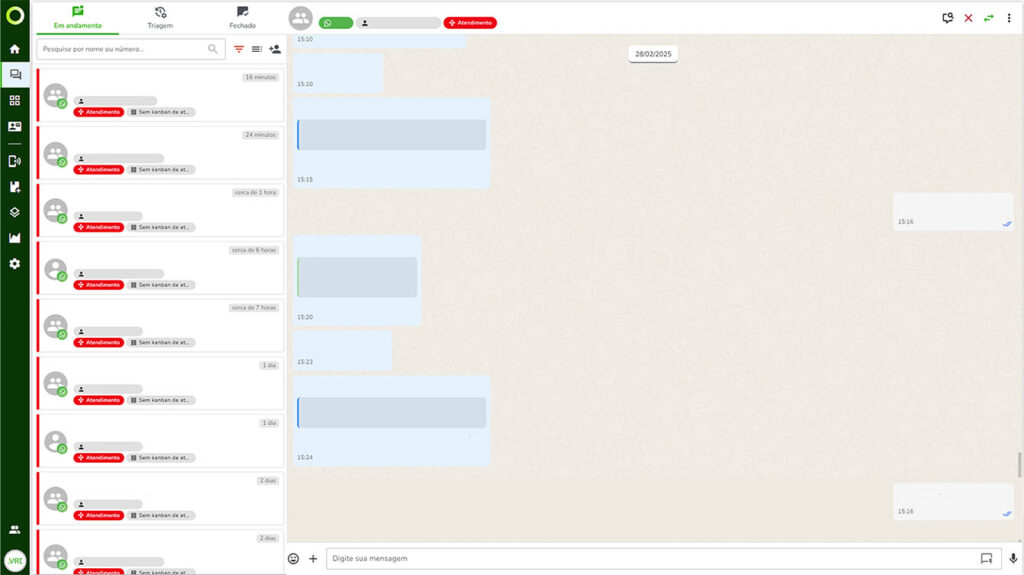Toggle the conversation list view mode
Image resolution: width=1024 pixels, height=575 pixels.
pos(257,49)
